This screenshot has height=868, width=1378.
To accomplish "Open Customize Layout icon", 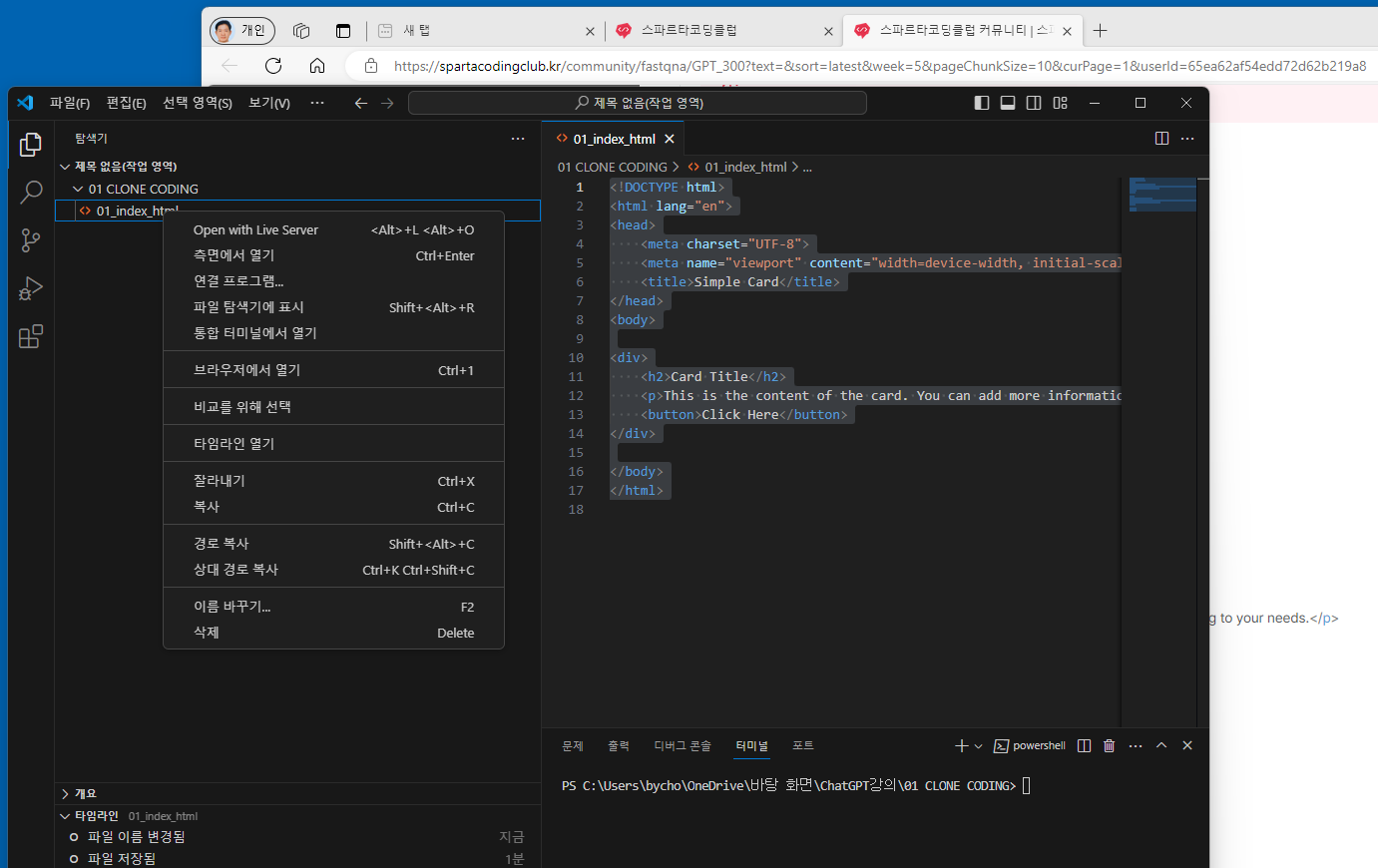I will click(x=1060, y=103).
